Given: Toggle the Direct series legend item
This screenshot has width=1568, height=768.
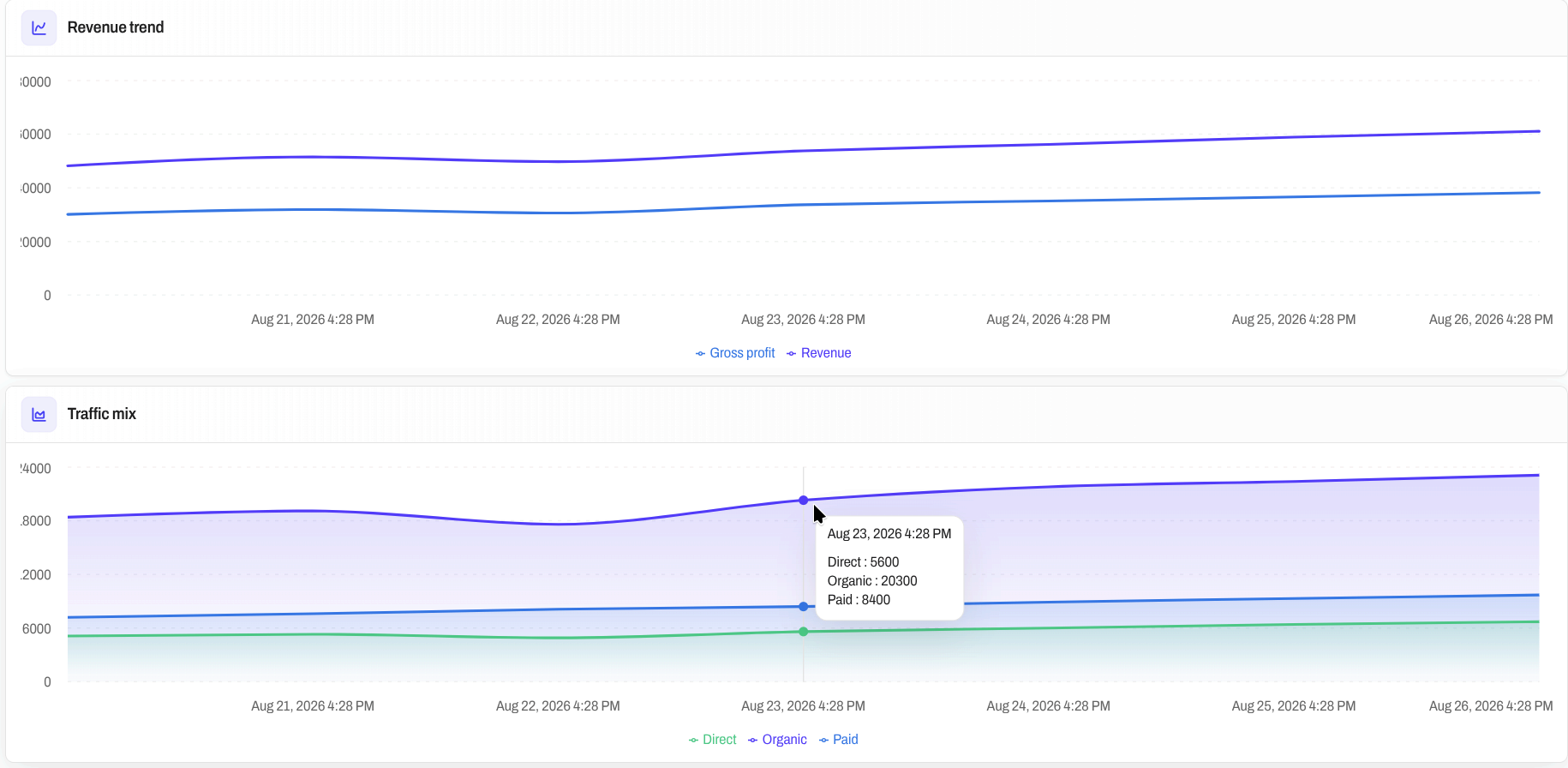Looking at the screenshot, I should click(x=712, y=740).
